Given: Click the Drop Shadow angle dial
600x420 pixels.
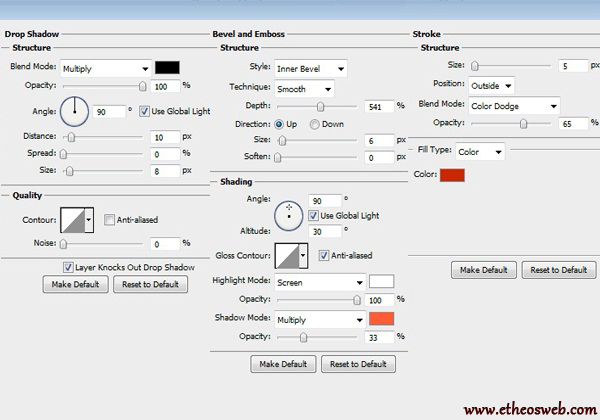Looking at the screenshot, I should click(75, 109).
